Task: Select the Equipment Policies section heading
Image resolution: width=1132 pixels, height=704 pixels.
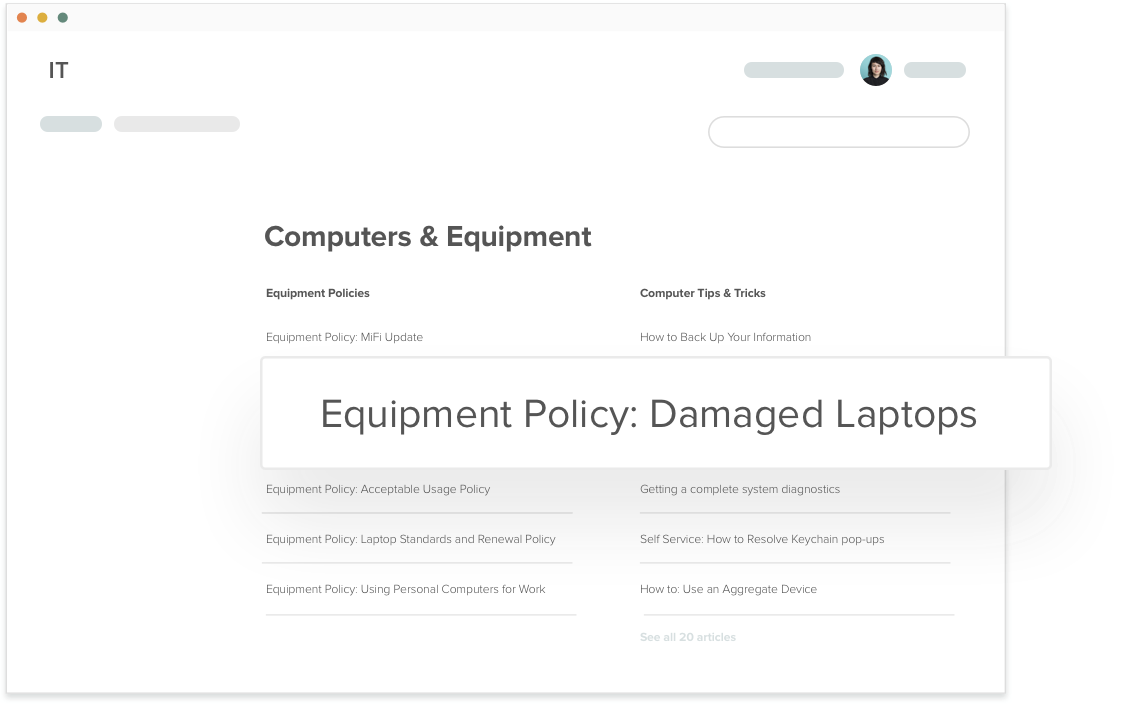Action: (x=318, y=293)
